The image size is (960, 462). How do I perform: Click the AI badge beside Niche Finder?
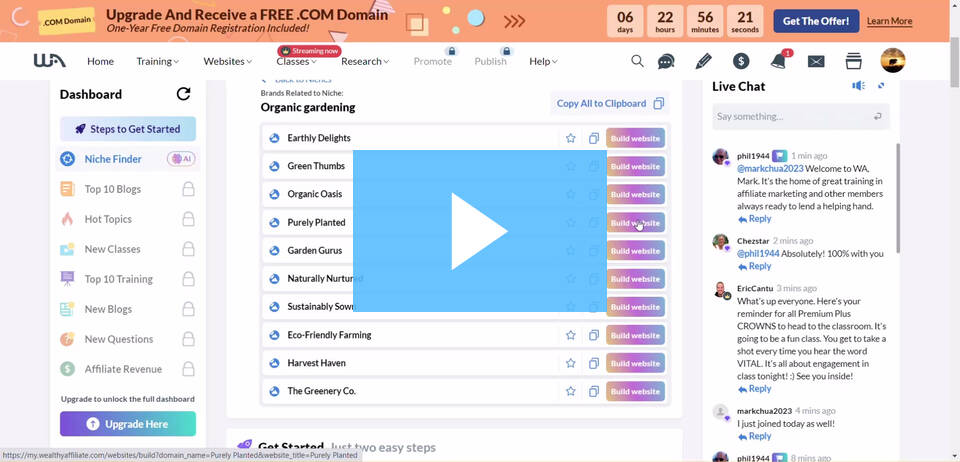(181, 159)
